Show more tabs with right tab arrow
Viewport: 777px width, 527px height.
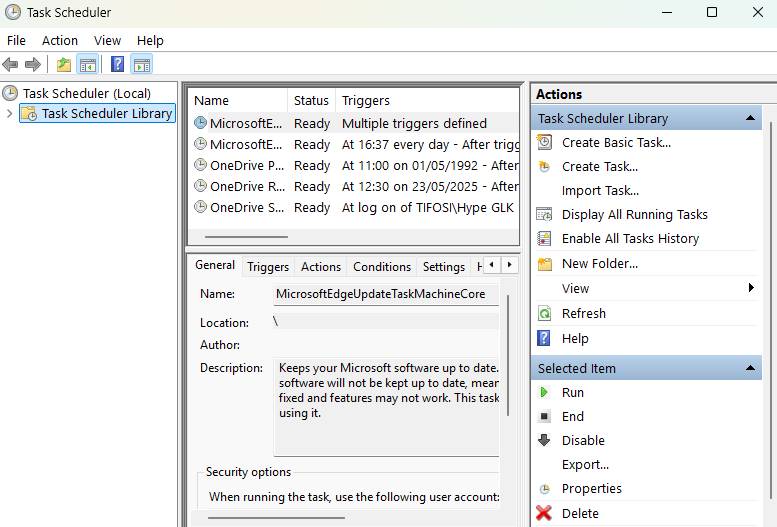[509, 265]
